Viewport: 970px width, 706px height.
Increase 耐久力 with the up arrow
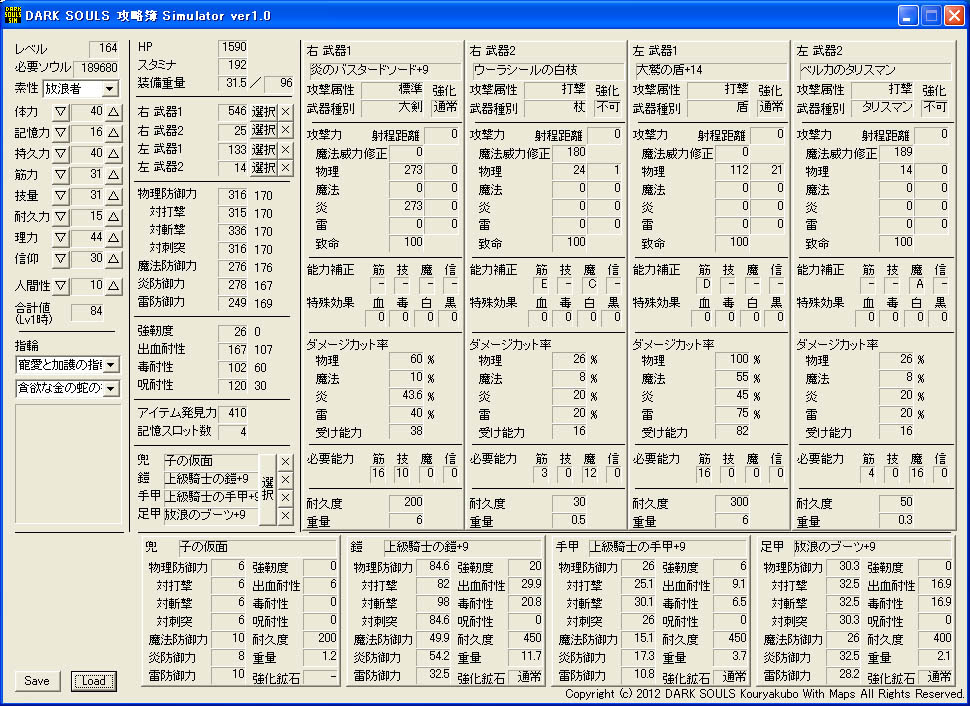113,217
